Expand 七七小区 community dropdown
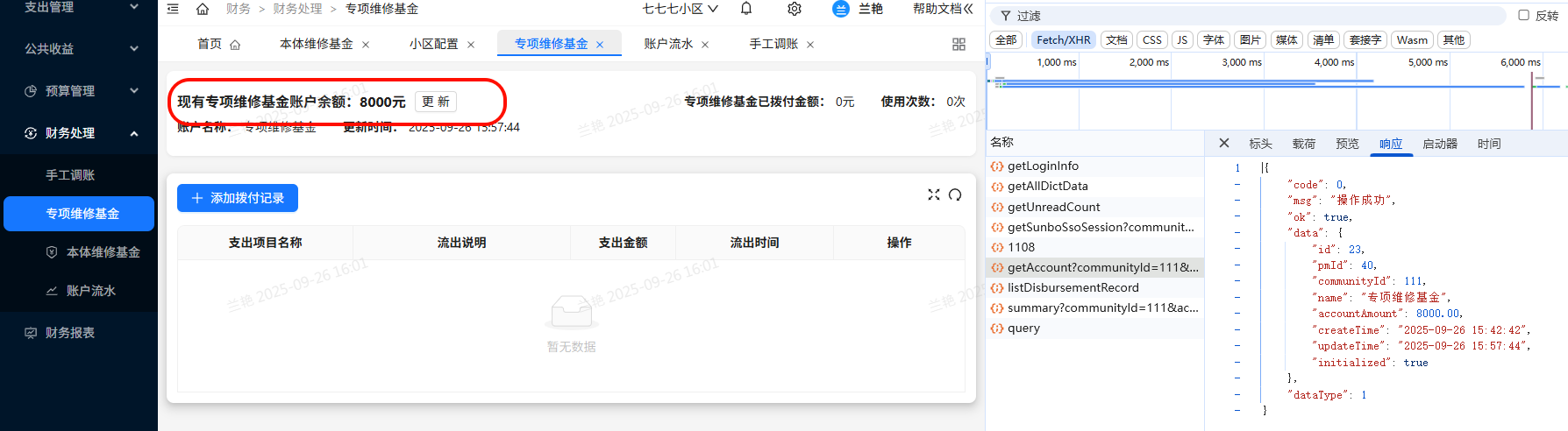 tap(681, 9)
